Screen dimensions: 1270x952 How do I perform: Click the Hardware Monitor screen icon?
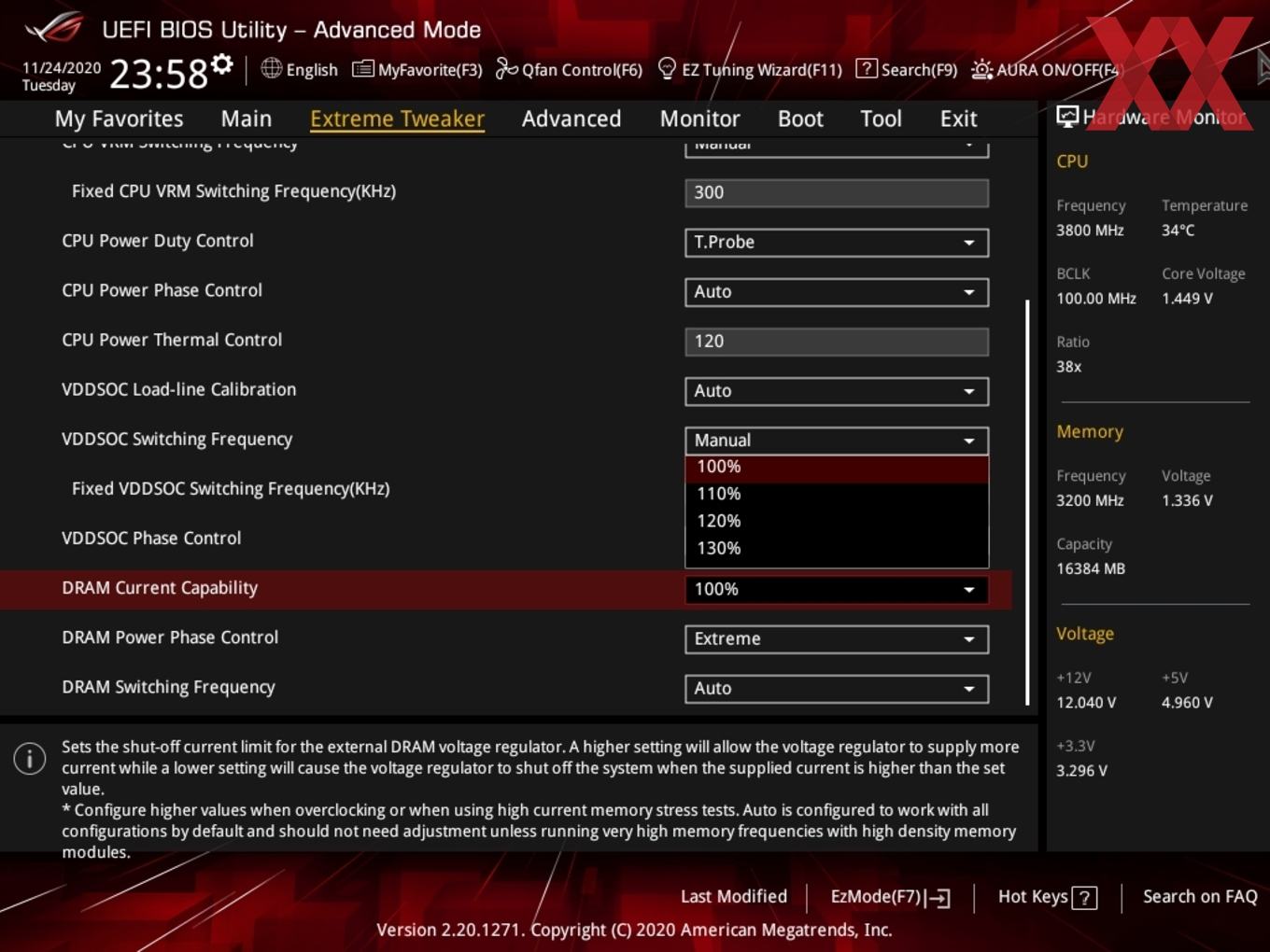[1067, 116]
